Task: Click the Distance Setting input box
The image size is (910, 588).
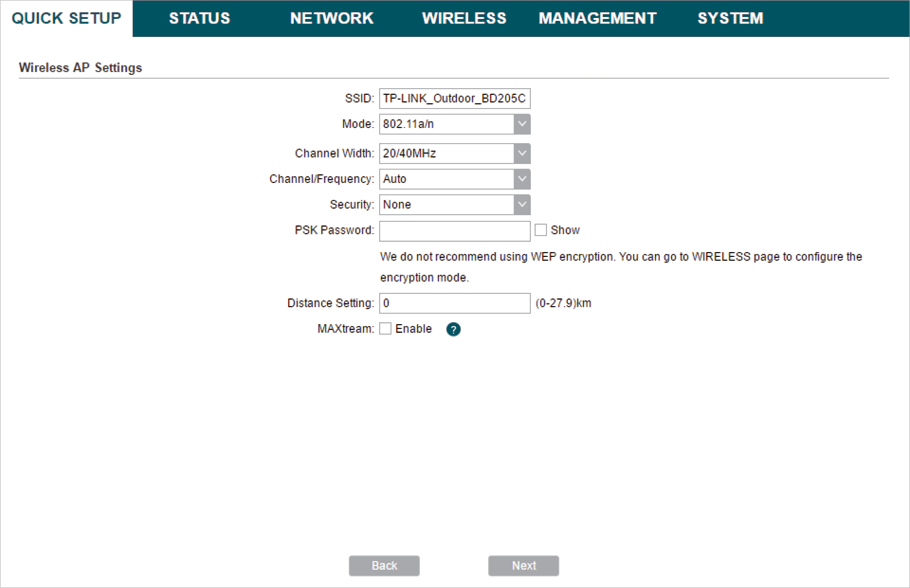Action: [x=454, y=303]
